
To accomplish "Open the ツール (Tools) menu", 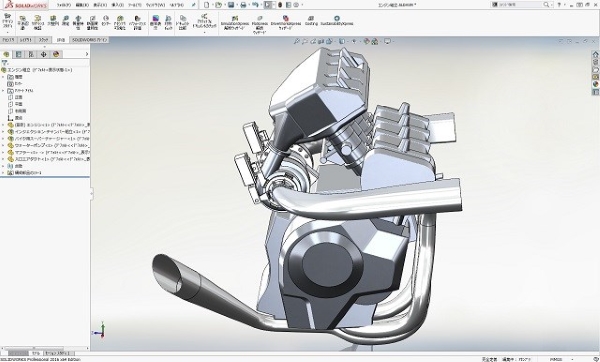I will tap(135, 5).
